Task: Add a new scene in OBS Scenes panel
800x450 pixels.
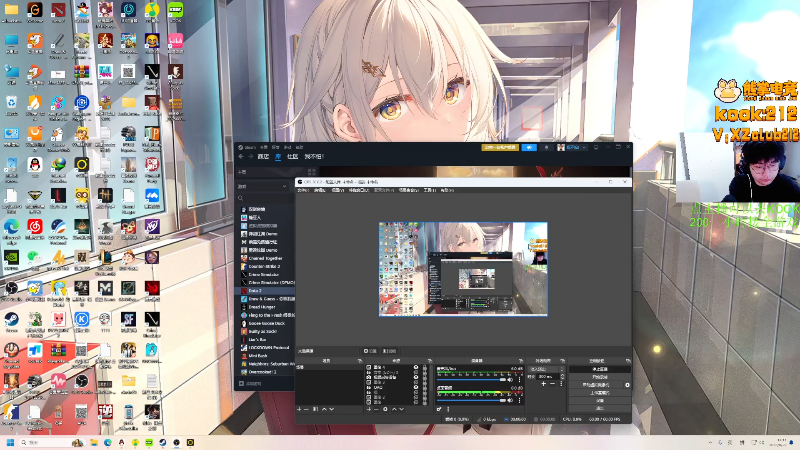Action: [x=299, y=409]
